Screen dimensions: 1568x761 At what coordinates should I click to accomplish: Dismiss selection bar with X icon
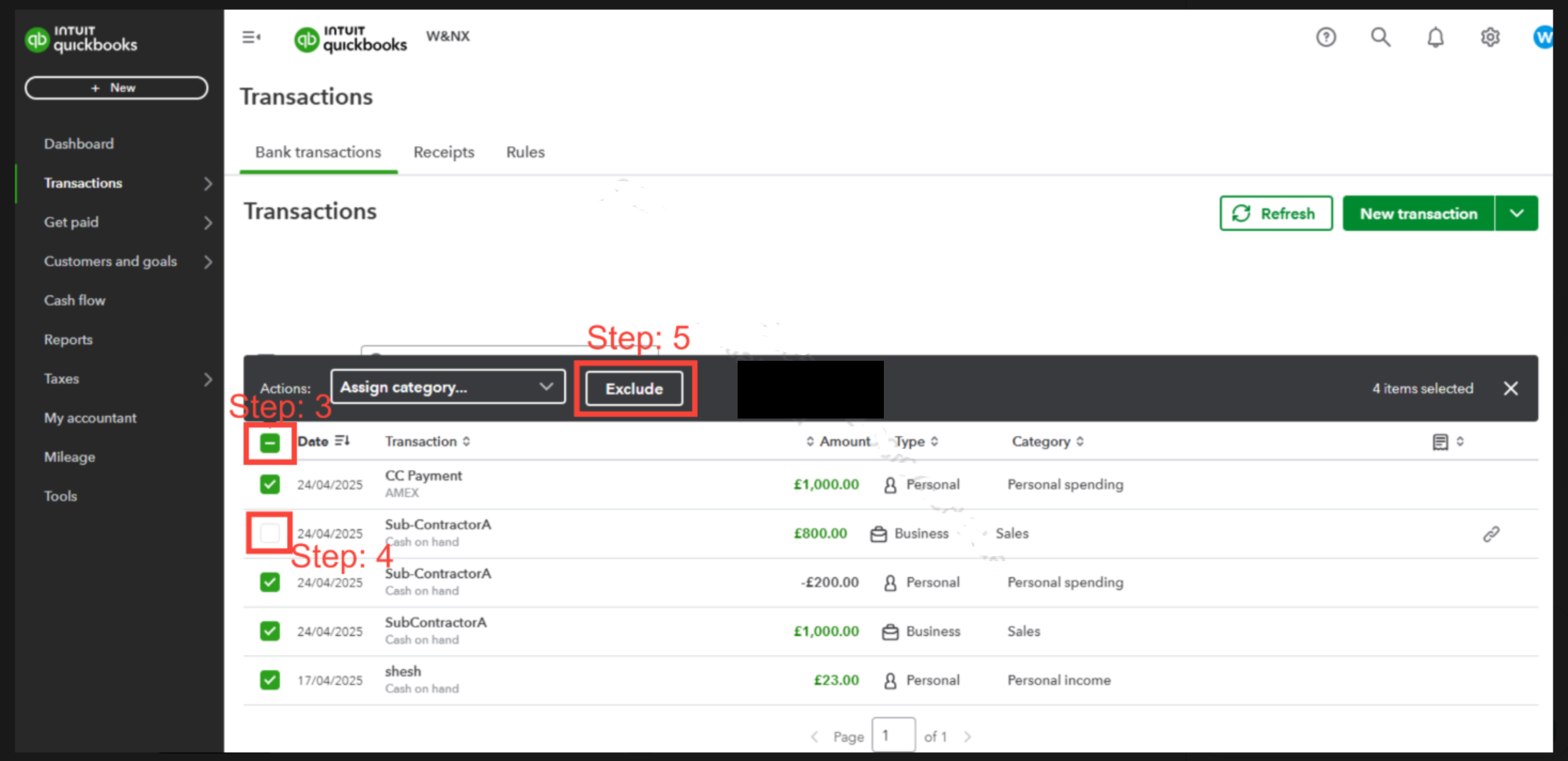pos(1510,389)
